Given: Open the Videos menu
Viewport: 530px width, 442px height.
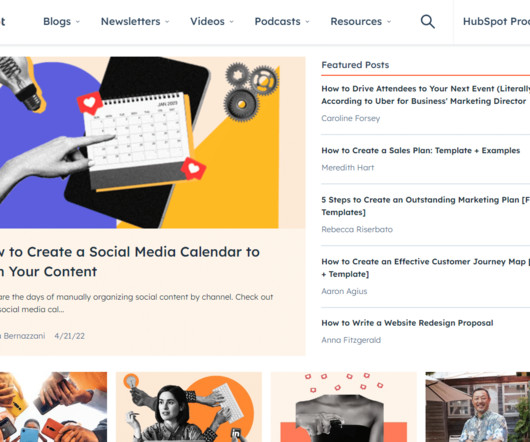Looking at the screenshot, I should coord(207,22).
